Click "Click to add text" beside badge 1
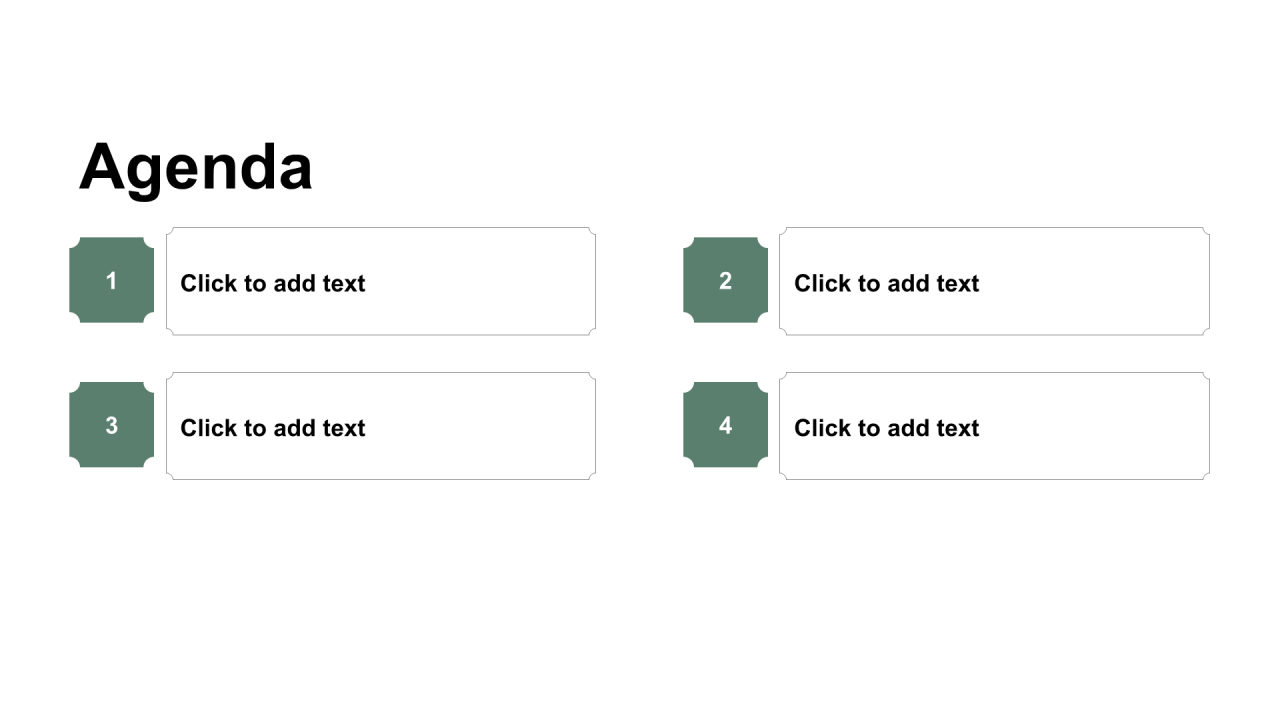This screenshot has width=1280, height=720. (273, 283)
